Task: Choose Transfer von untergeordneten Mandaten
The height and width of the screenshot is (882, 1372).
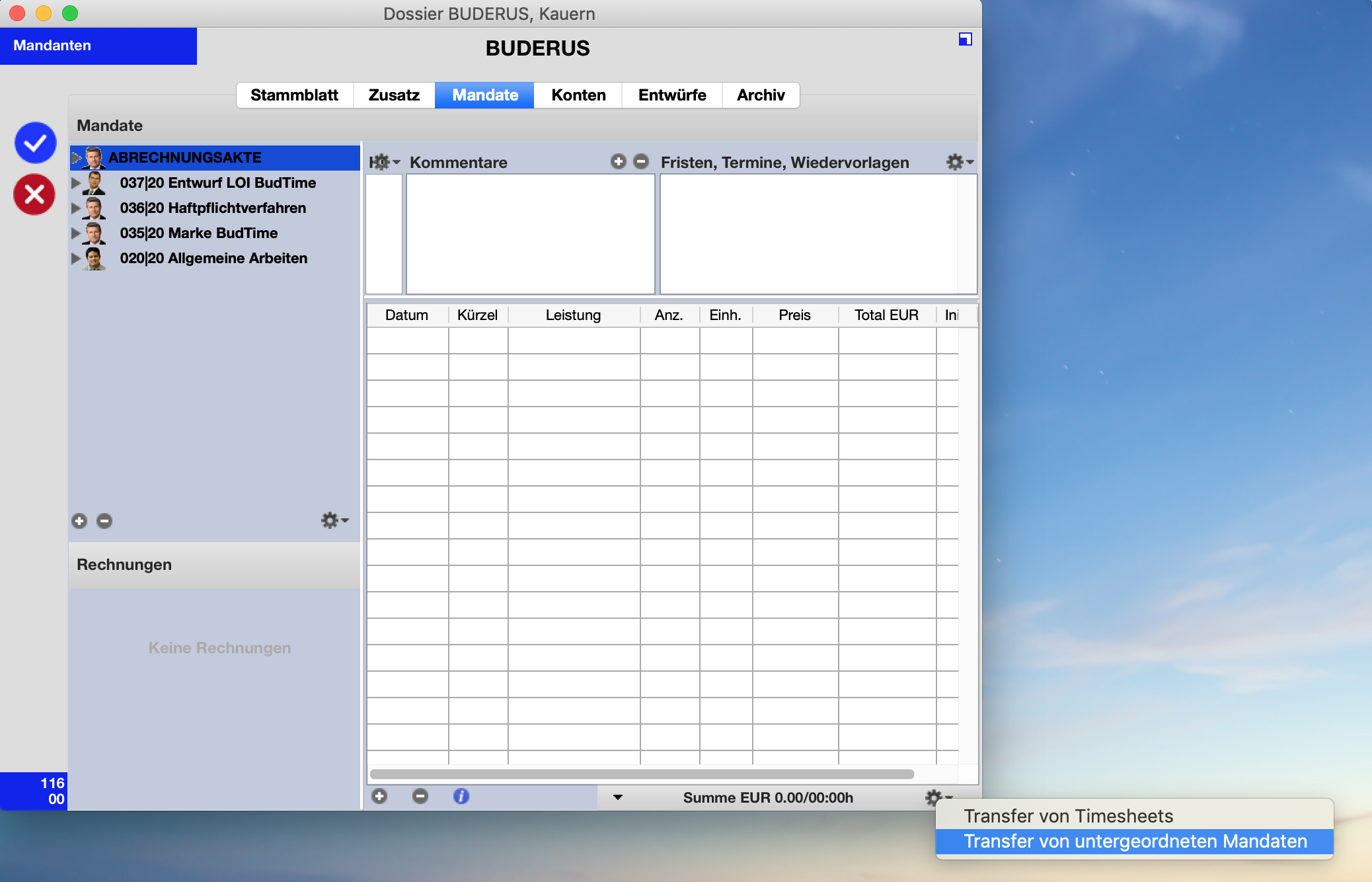Action: click(1134, 841)
